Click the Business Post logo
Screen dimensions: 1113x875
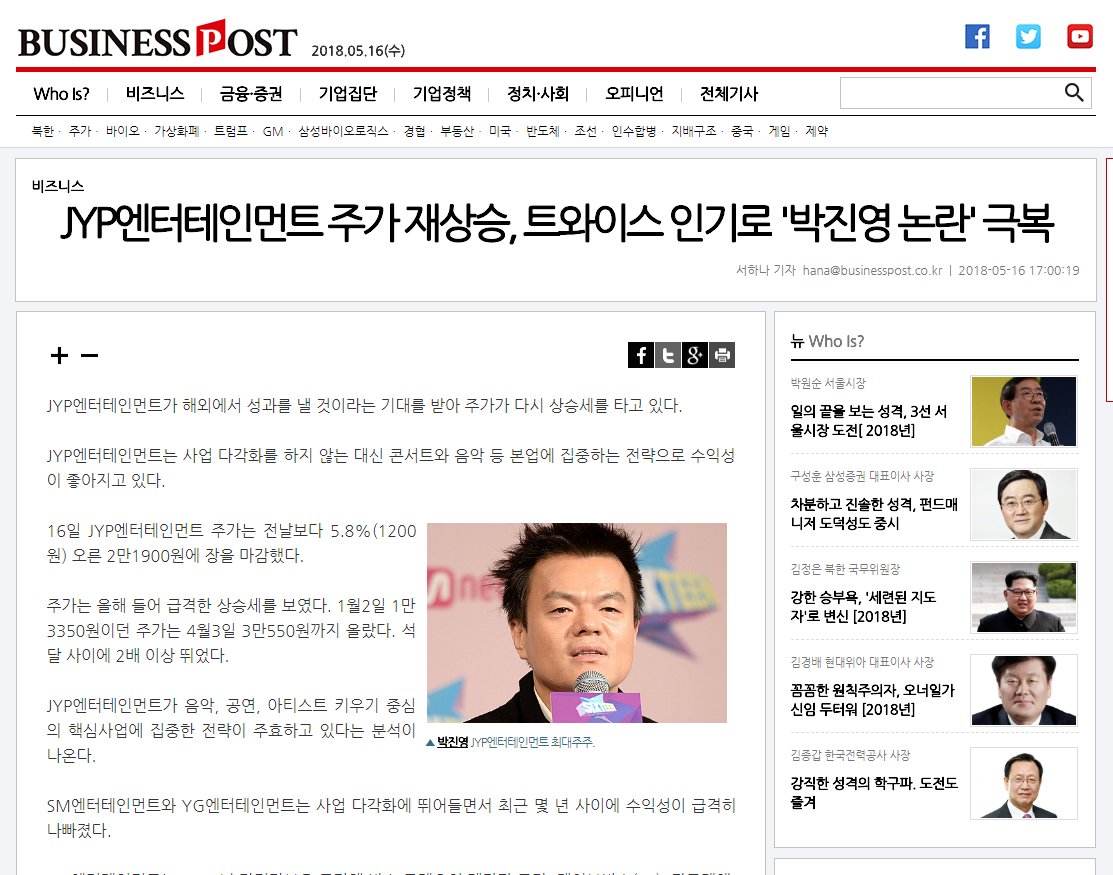[x=157, y=40]
